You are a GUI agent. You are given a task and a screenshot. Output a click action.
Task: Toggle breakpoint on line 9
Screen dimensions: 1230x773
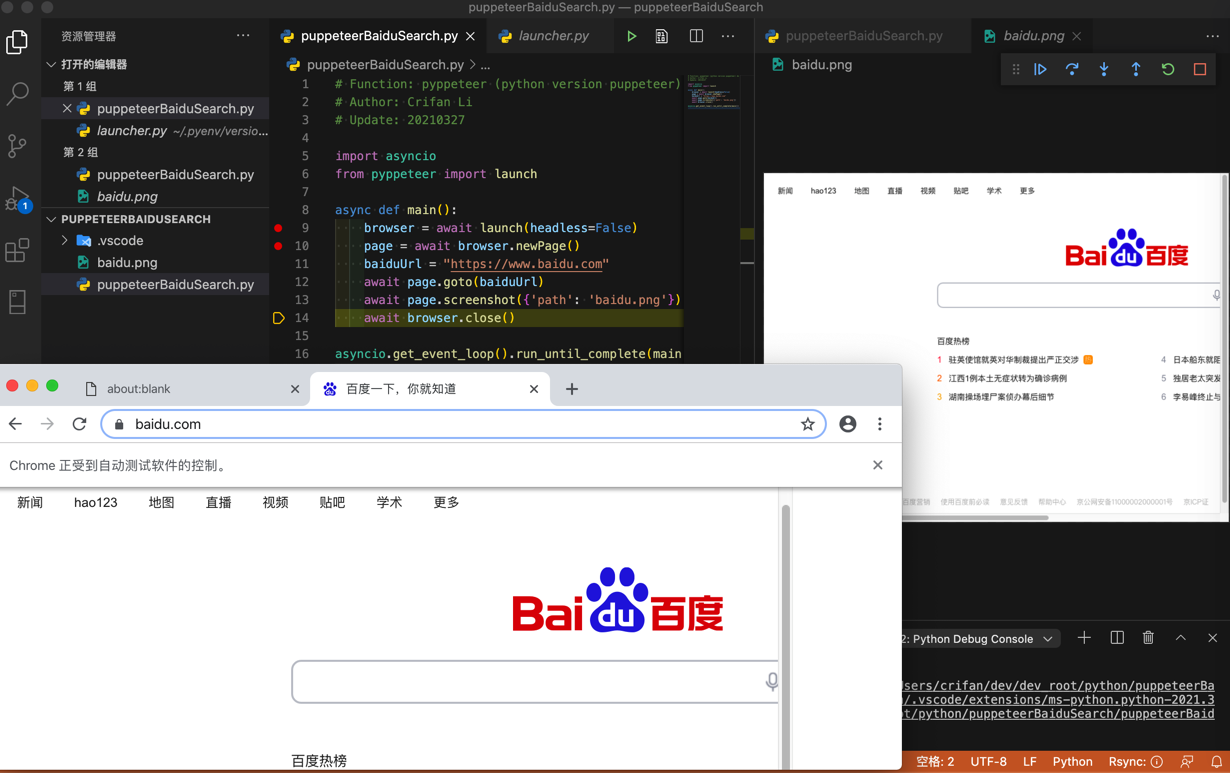pyautogui.click(x=278, y=228)
